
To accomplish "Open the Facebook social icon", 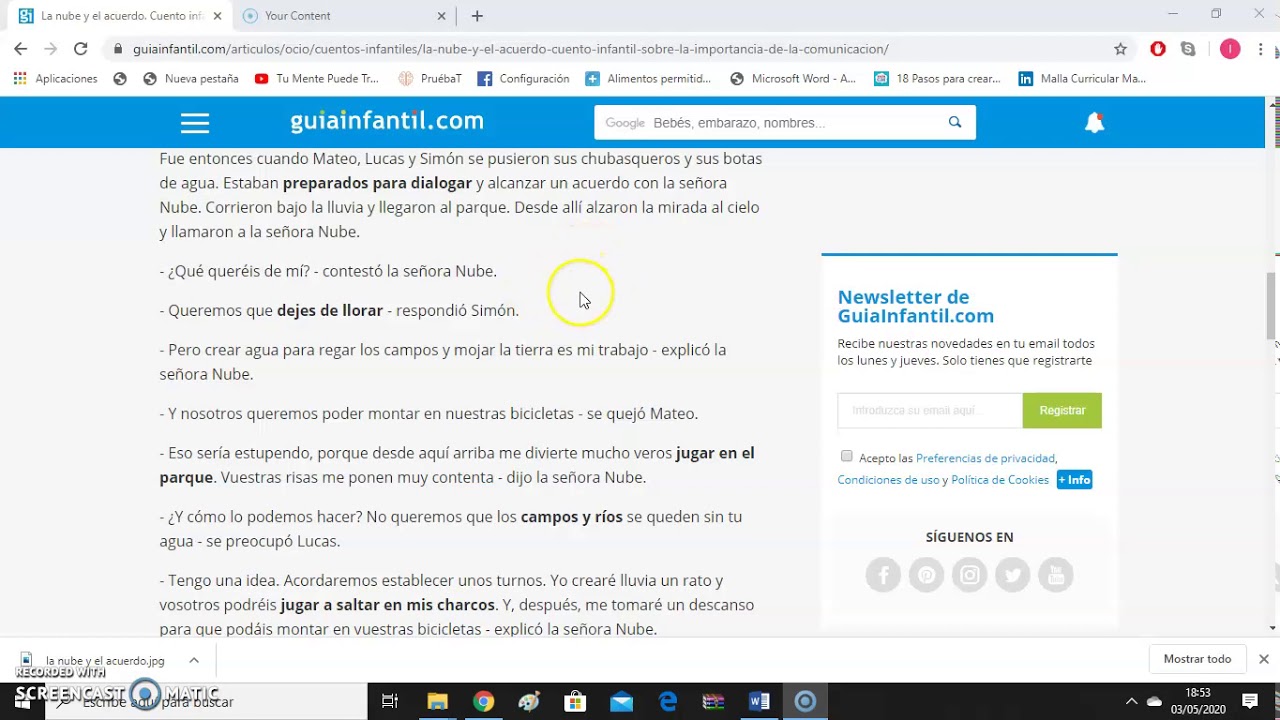I will [x=883, y=574].
